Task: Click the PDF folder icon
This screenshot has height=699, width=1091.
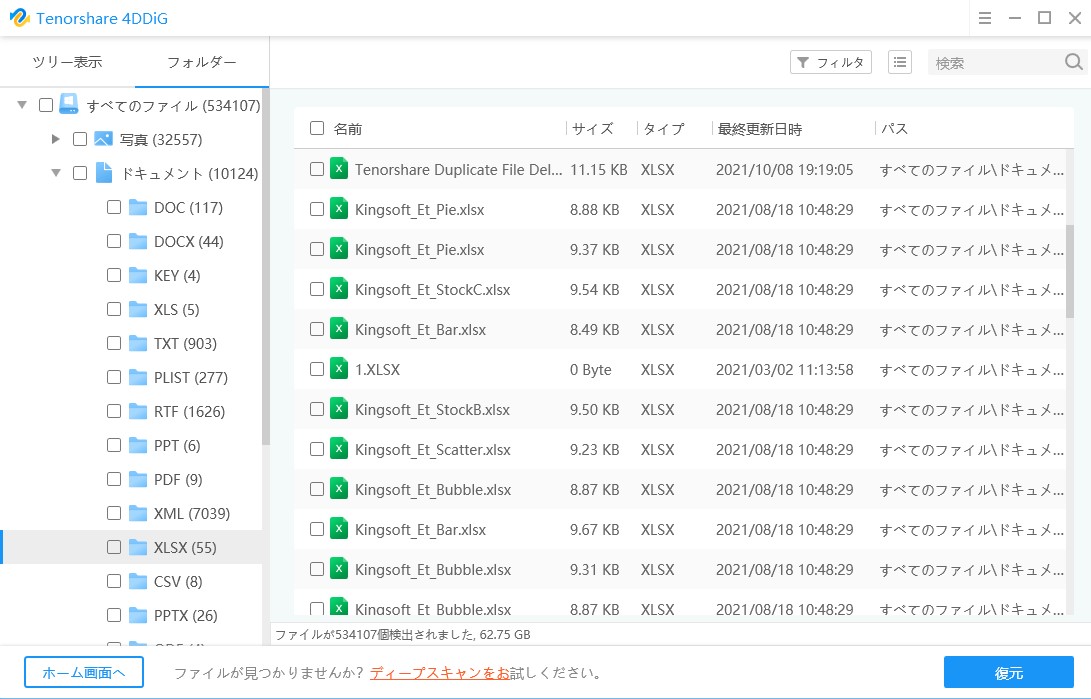Action: (x=138, y=479)
